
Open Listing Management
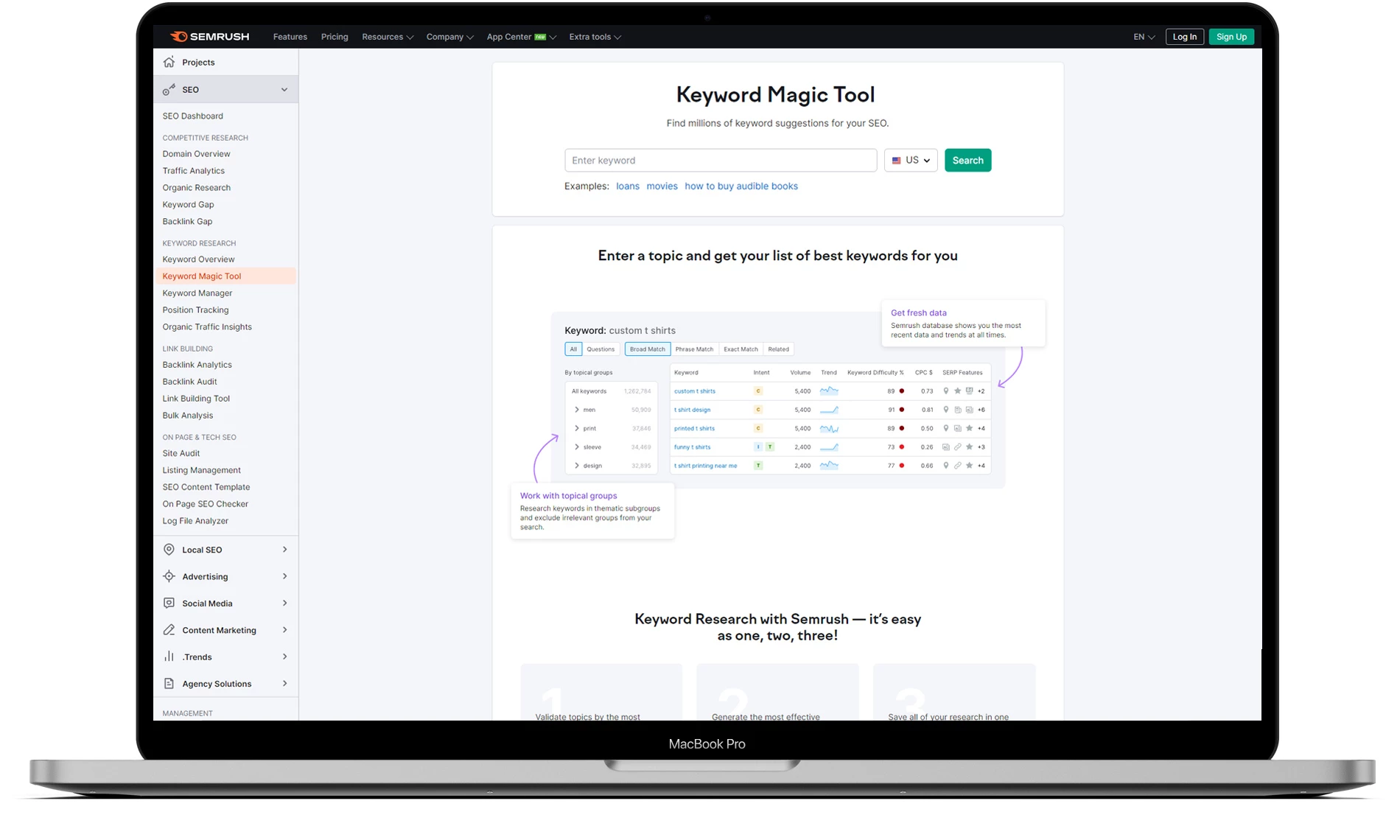(x=202, y=470)
